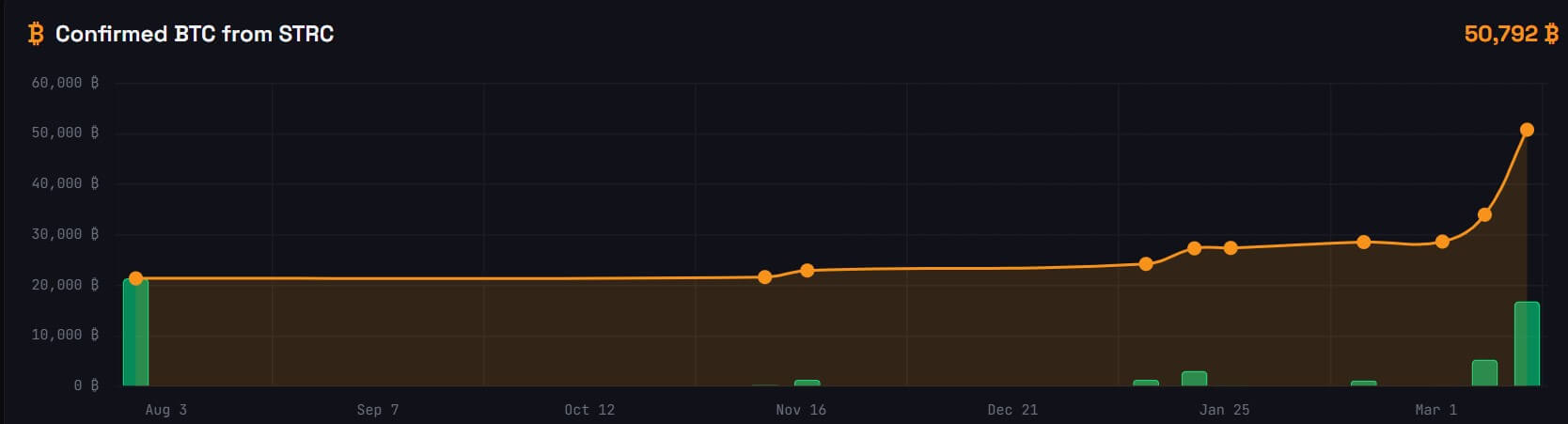Click the 60,000 ₿ y-axis label
Viewport: 1568px width, 424px height.
pyautogui.click(x=65, y=83)
